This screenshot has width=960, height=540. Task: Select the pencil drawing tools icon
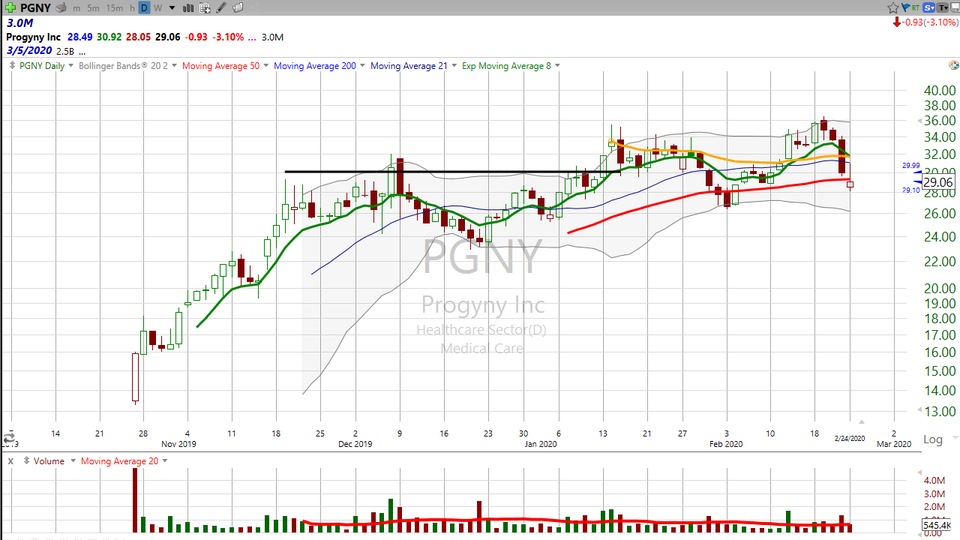[x=221, y=8]
